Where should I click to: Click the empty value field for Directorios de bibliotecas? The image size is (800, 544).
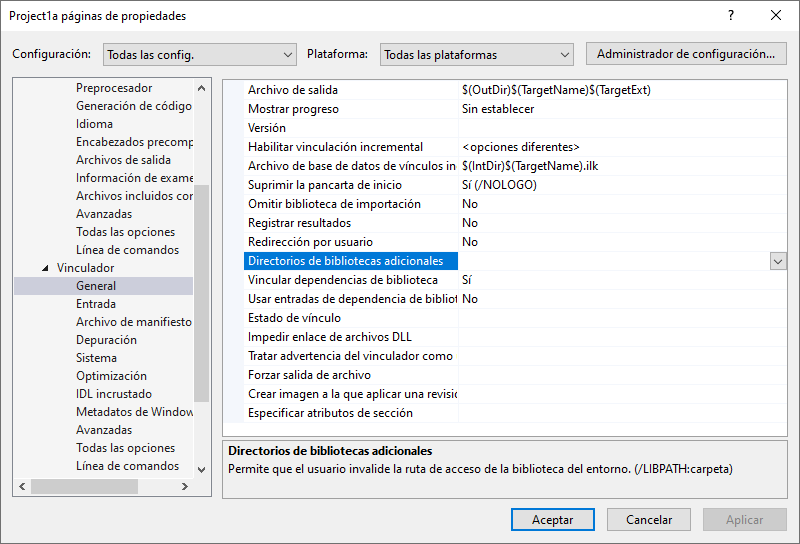tap(614, 261)
